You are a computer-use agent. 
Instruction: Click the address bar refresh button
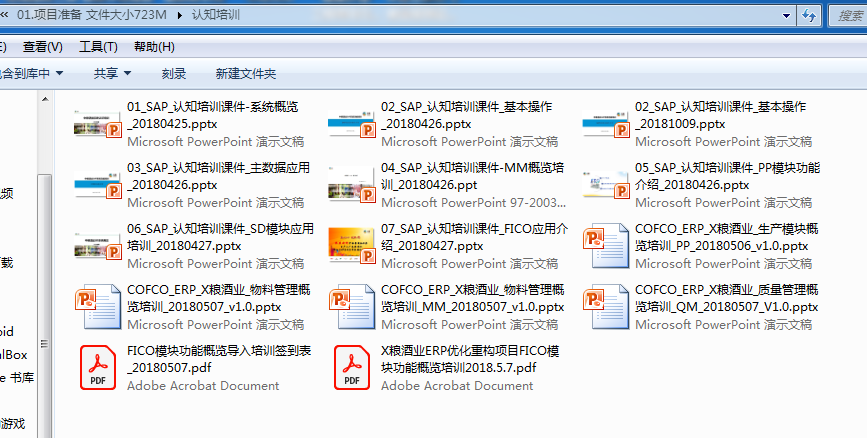pos(809,15)
